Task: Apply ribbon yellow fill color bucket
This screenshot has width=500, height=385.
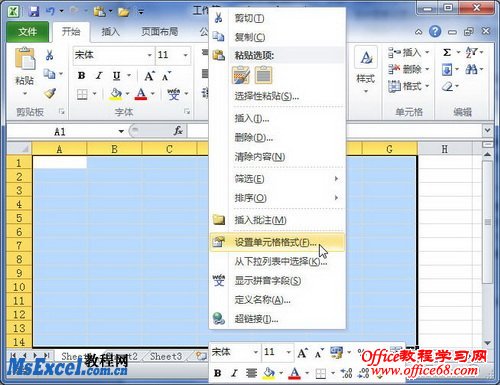Action: (116, 94)
